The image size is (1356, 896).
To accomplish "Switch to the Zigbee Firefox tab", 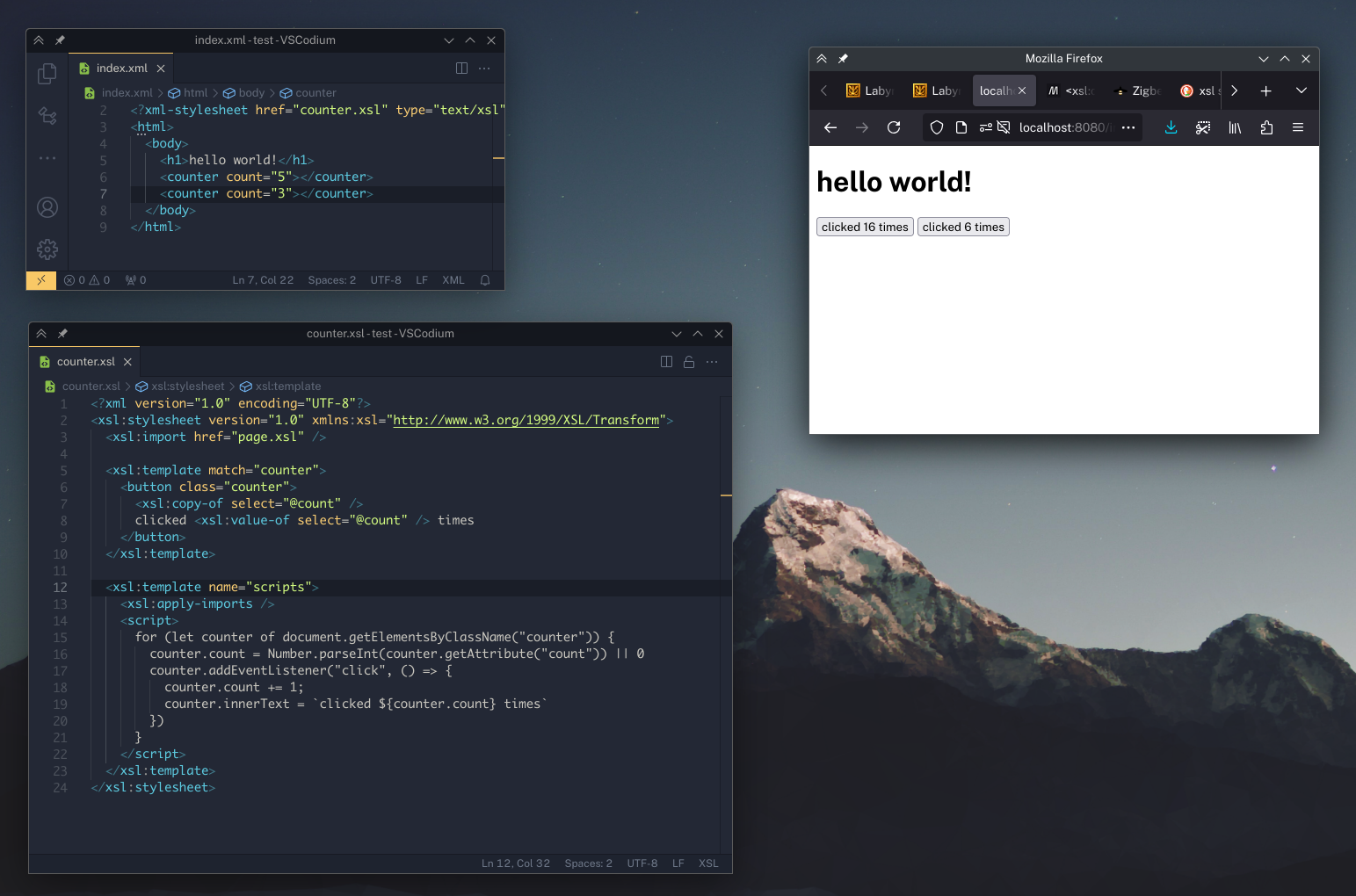I will point(1138,90).
